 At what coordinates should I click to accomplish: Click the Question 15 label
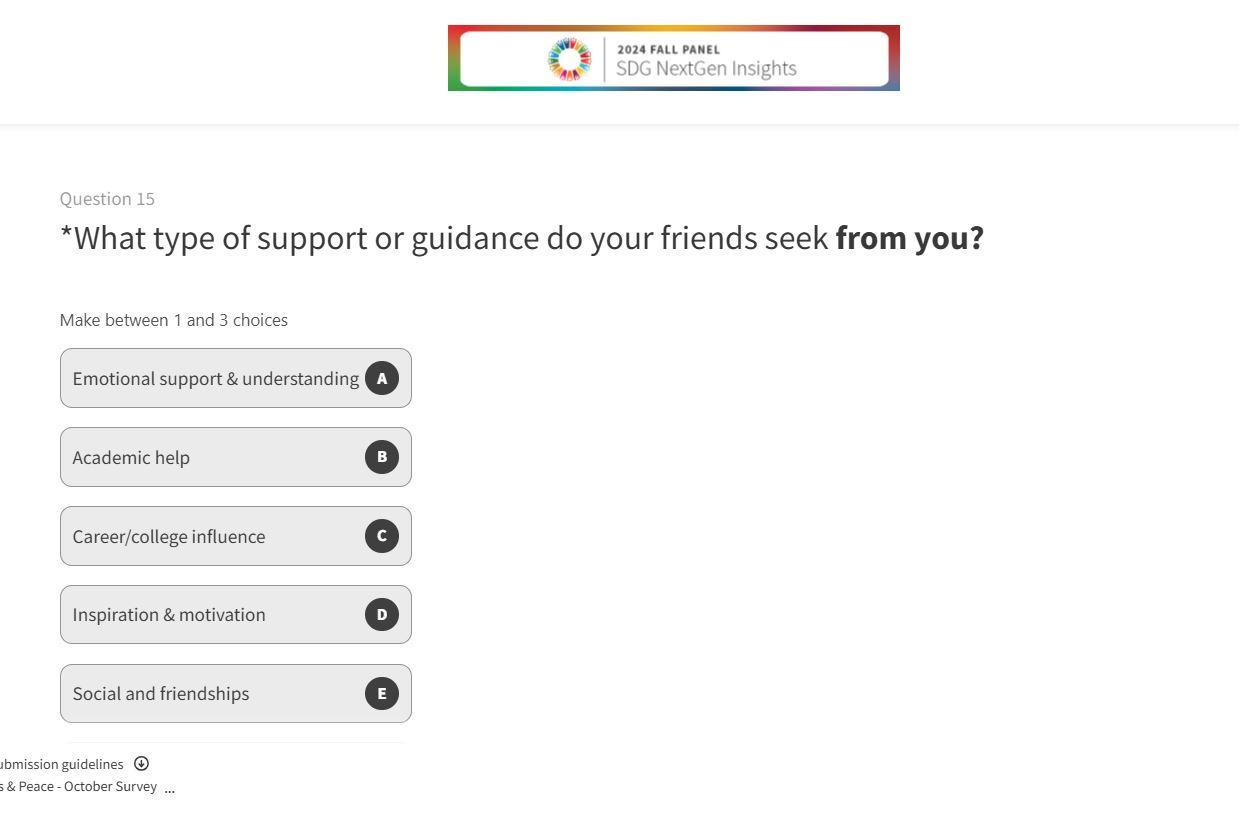107,199
